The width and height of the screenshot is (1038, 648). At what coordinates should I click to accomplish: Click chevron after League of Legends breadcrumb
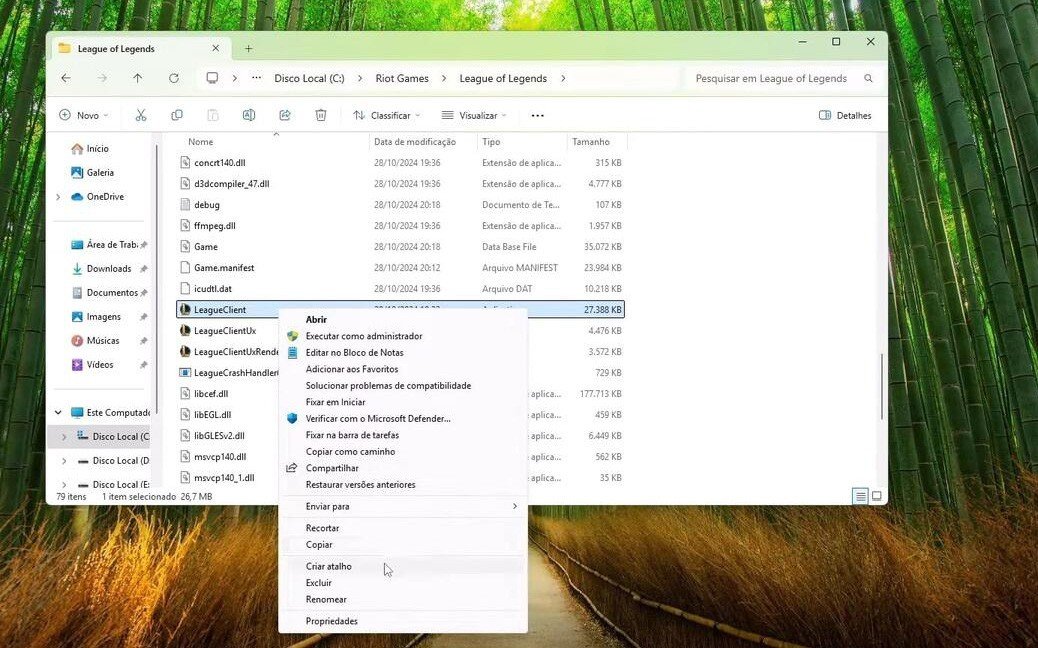pyautogui.click(x=563, y=78)
